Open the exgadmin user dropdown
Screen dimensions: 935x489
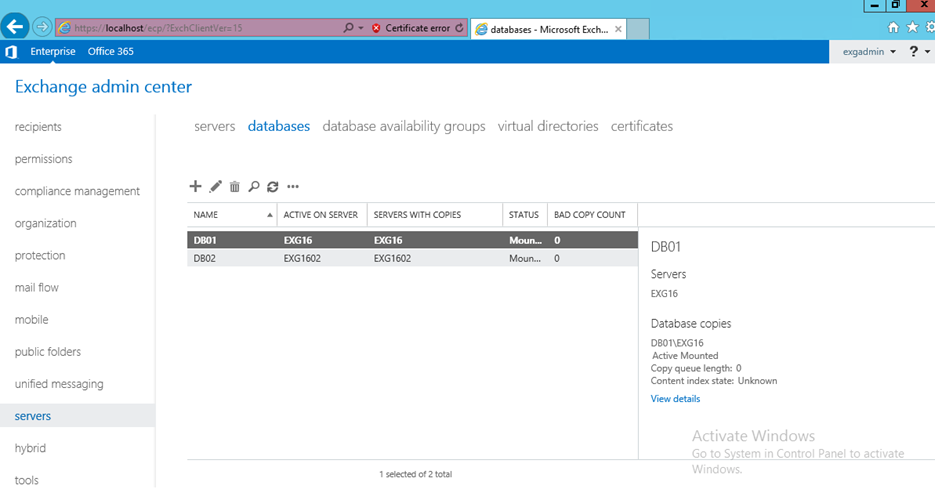pos(869,52)
